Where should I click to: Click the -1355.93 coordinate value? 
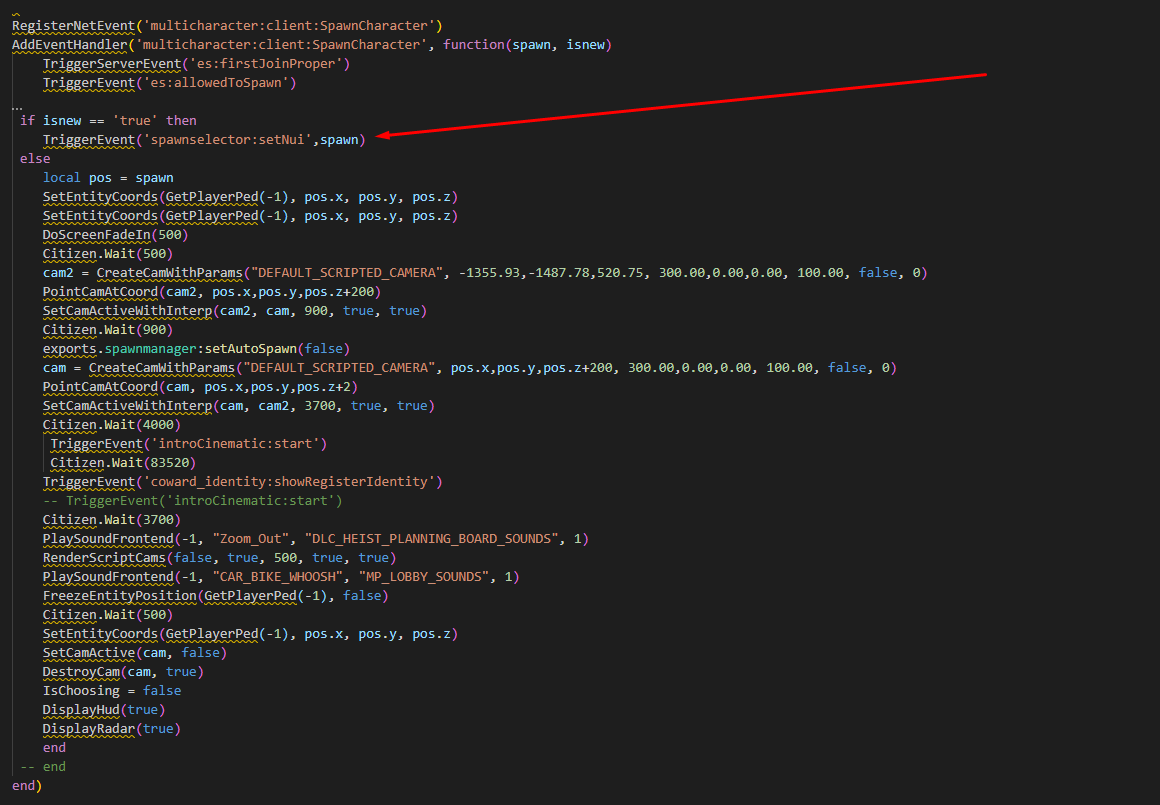pos(490,272)
